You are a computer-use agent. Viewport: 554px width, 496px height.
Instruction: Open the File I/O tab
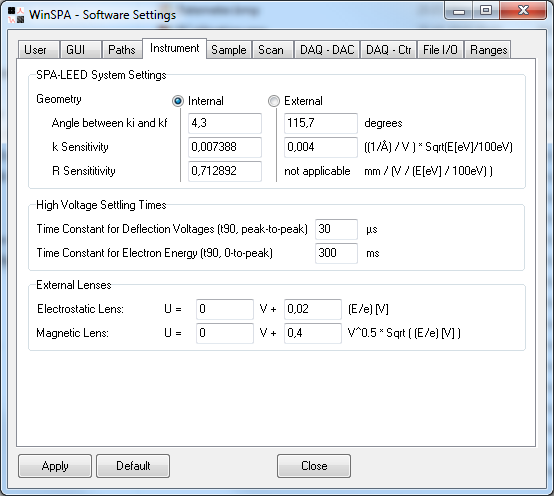(440, 49)
